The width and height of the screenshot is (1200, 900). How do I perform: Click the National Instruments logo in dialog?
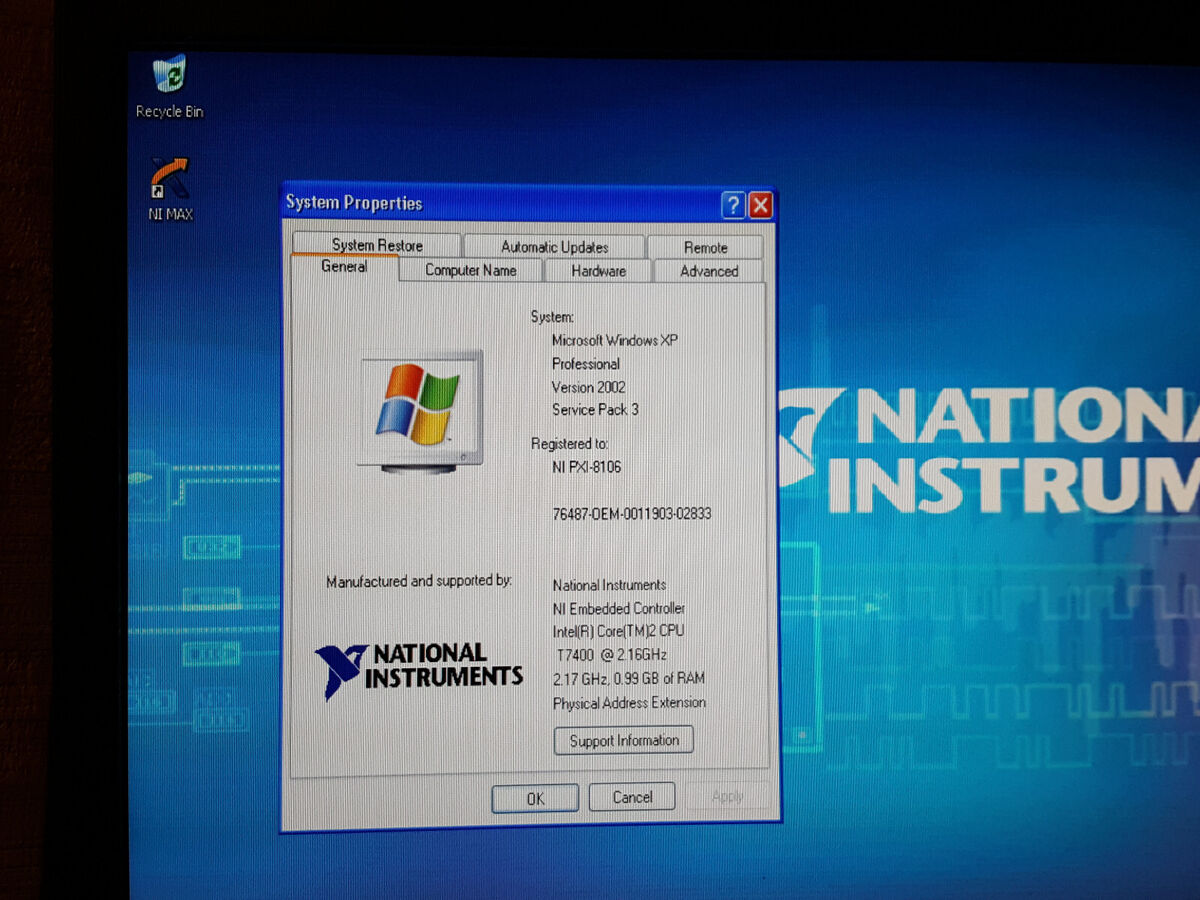click(418, 670)
